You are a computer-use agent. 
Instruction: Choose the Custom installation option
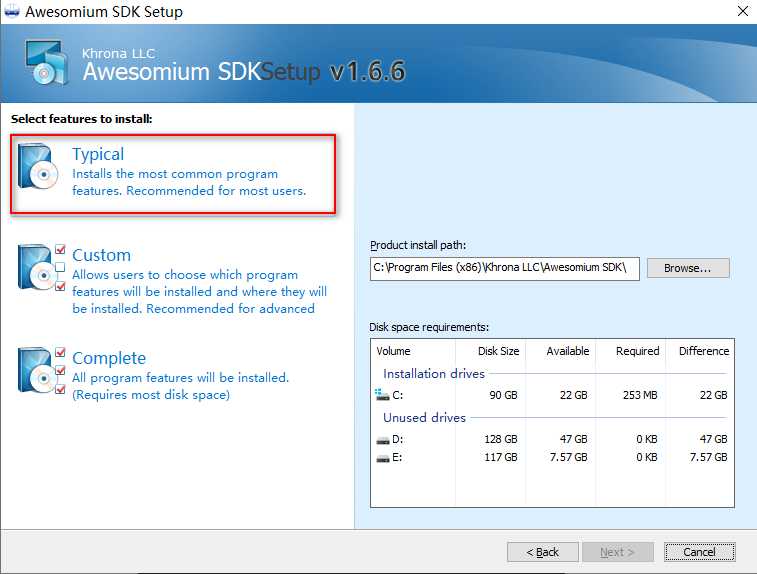click(173, 280)
